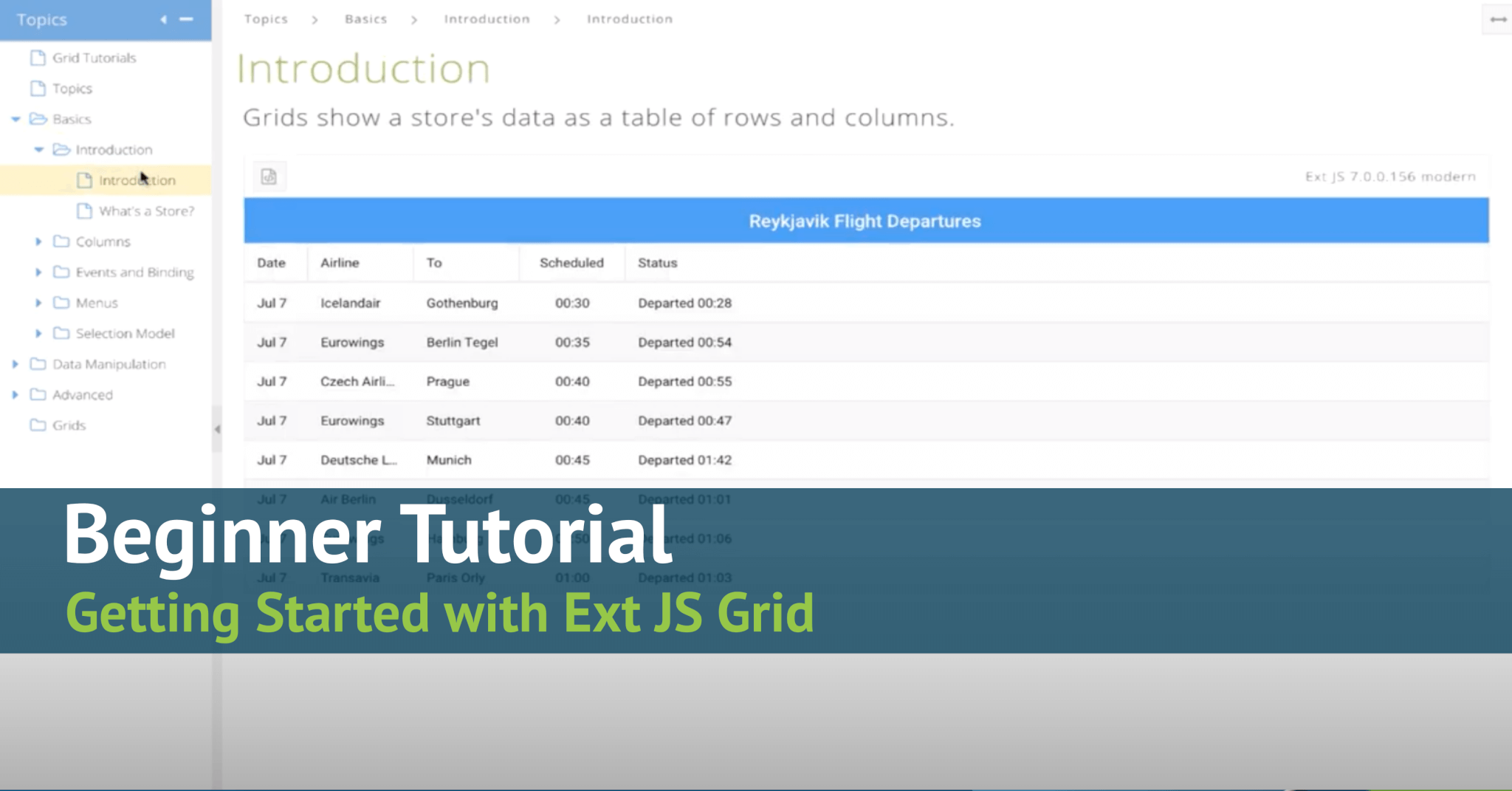Viewport: 1512px width, 791px height.
Task: Sort by the Scheduled column header
Action: point(571,263)
